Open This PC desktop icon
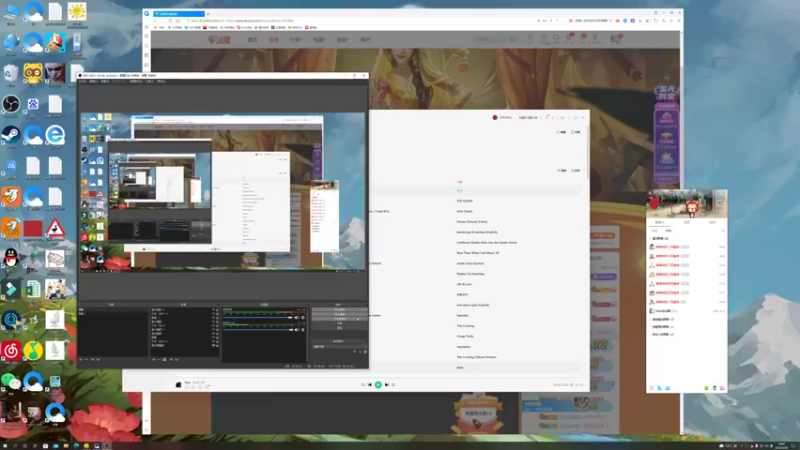 (11, 13)
